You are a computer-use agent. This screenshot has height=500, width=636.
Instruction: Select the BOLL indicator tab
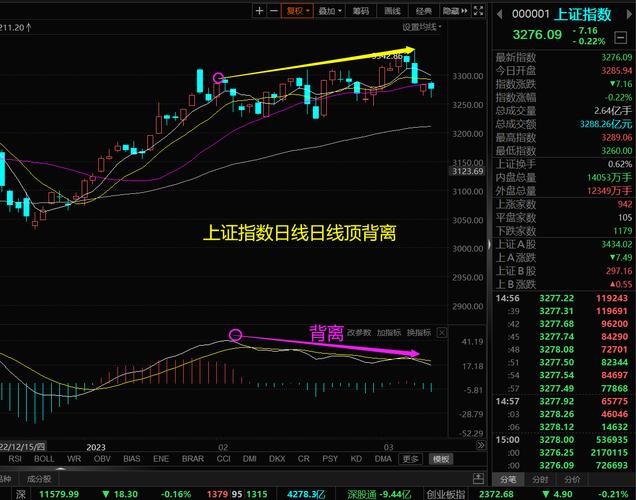[44, 459]
